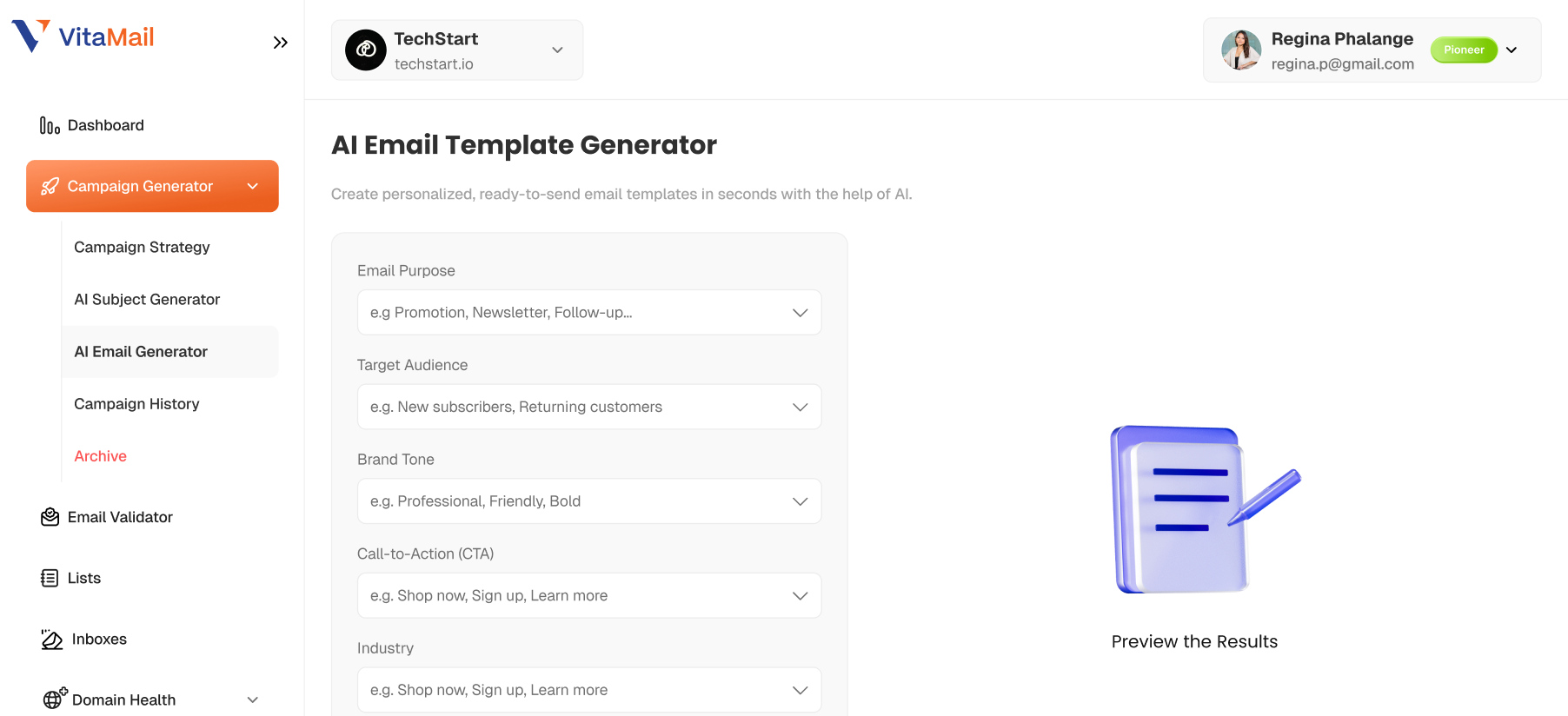
Task: Open the TechStart workspace switcher
Action: [557, 50]
